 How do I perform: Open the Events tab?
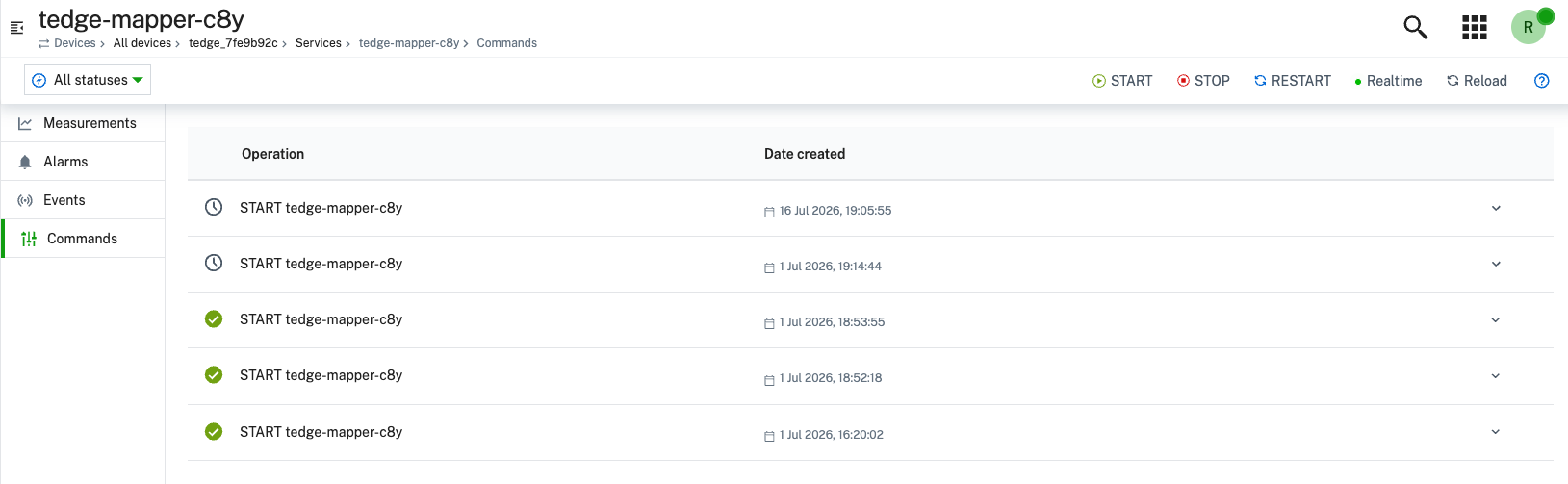(x=83, y=200)
